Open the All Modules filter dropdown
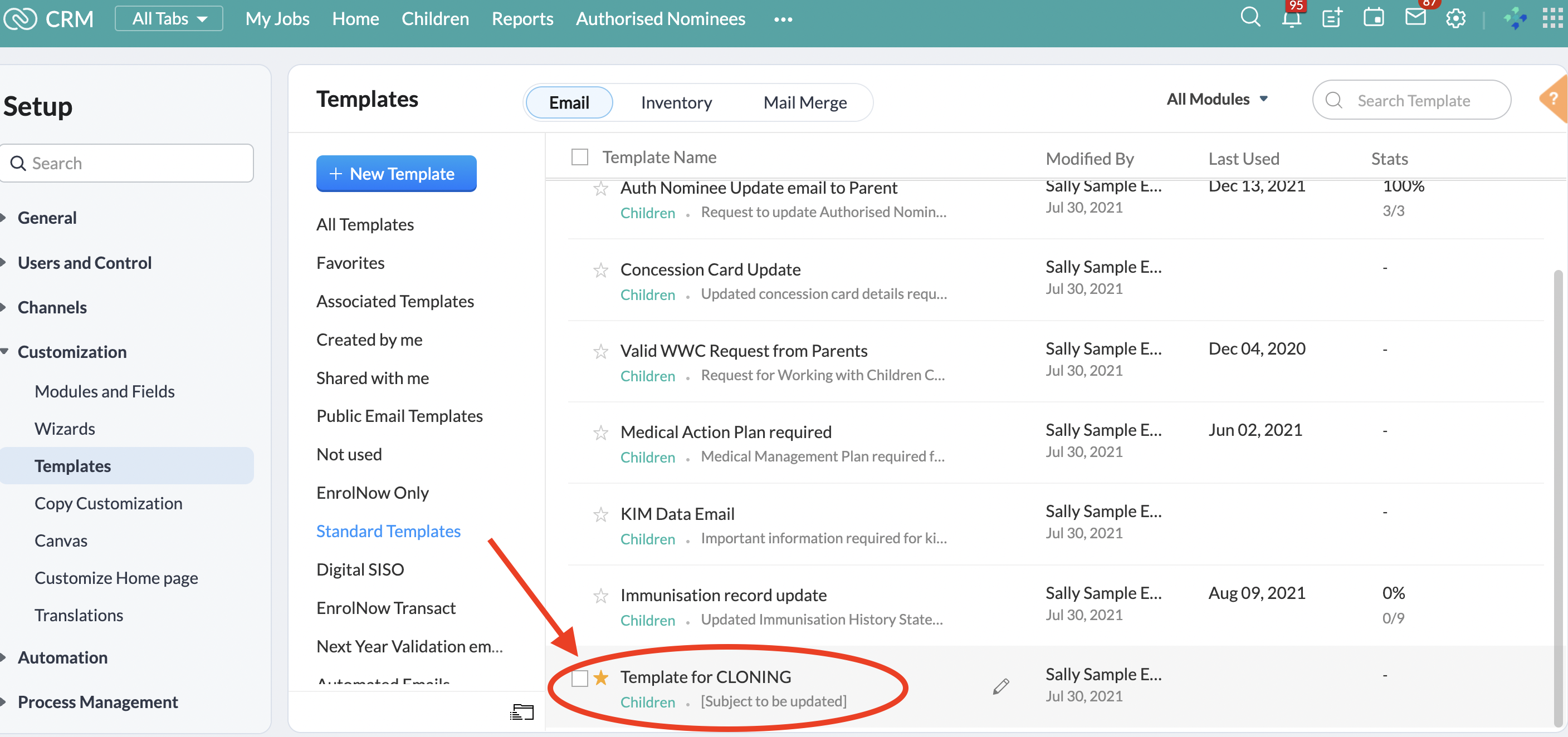This screenshot has width=1568, height=737. coord(1217,99)
